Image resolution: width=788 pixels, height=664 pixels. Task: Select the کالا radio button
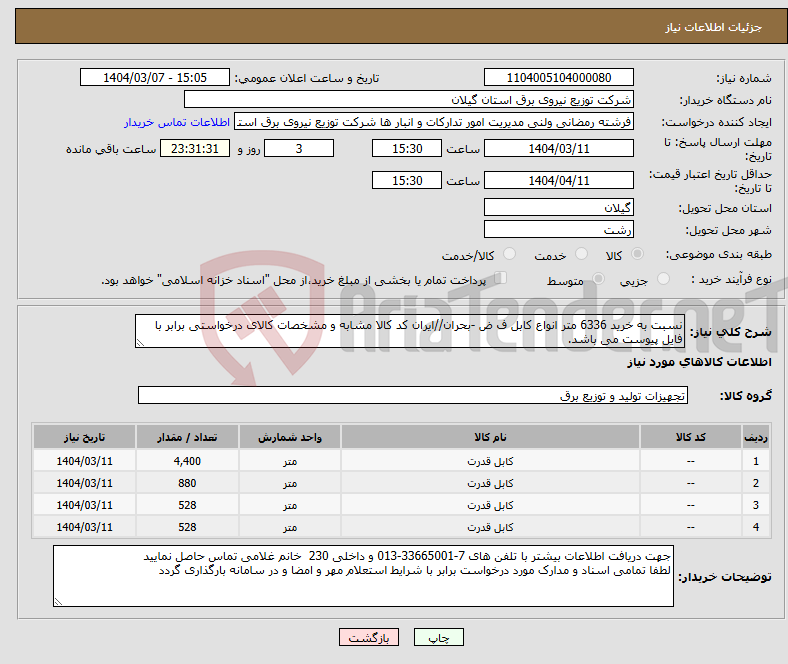coord(639,256)
